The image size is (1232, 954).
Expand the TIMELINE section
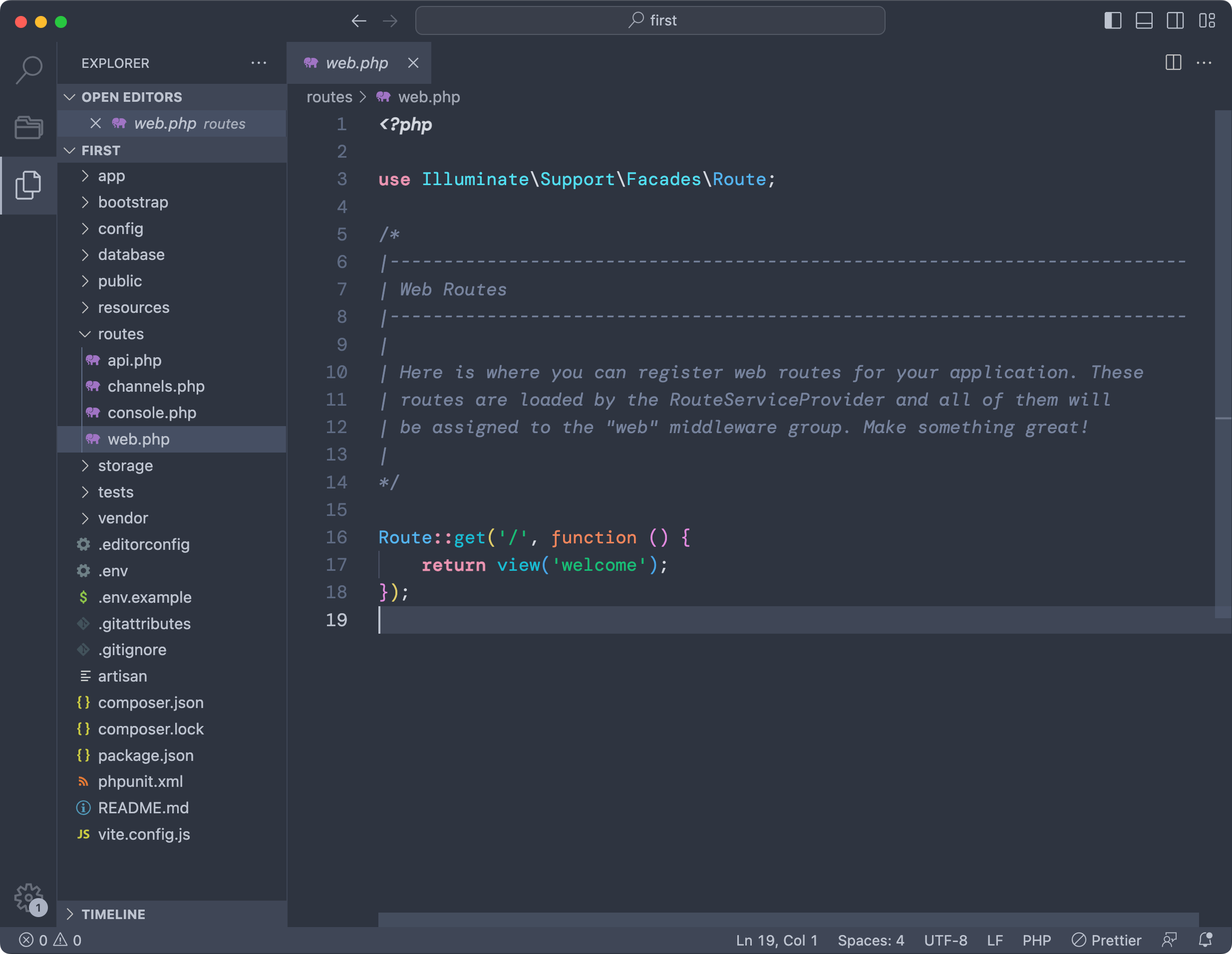point(113,914)
